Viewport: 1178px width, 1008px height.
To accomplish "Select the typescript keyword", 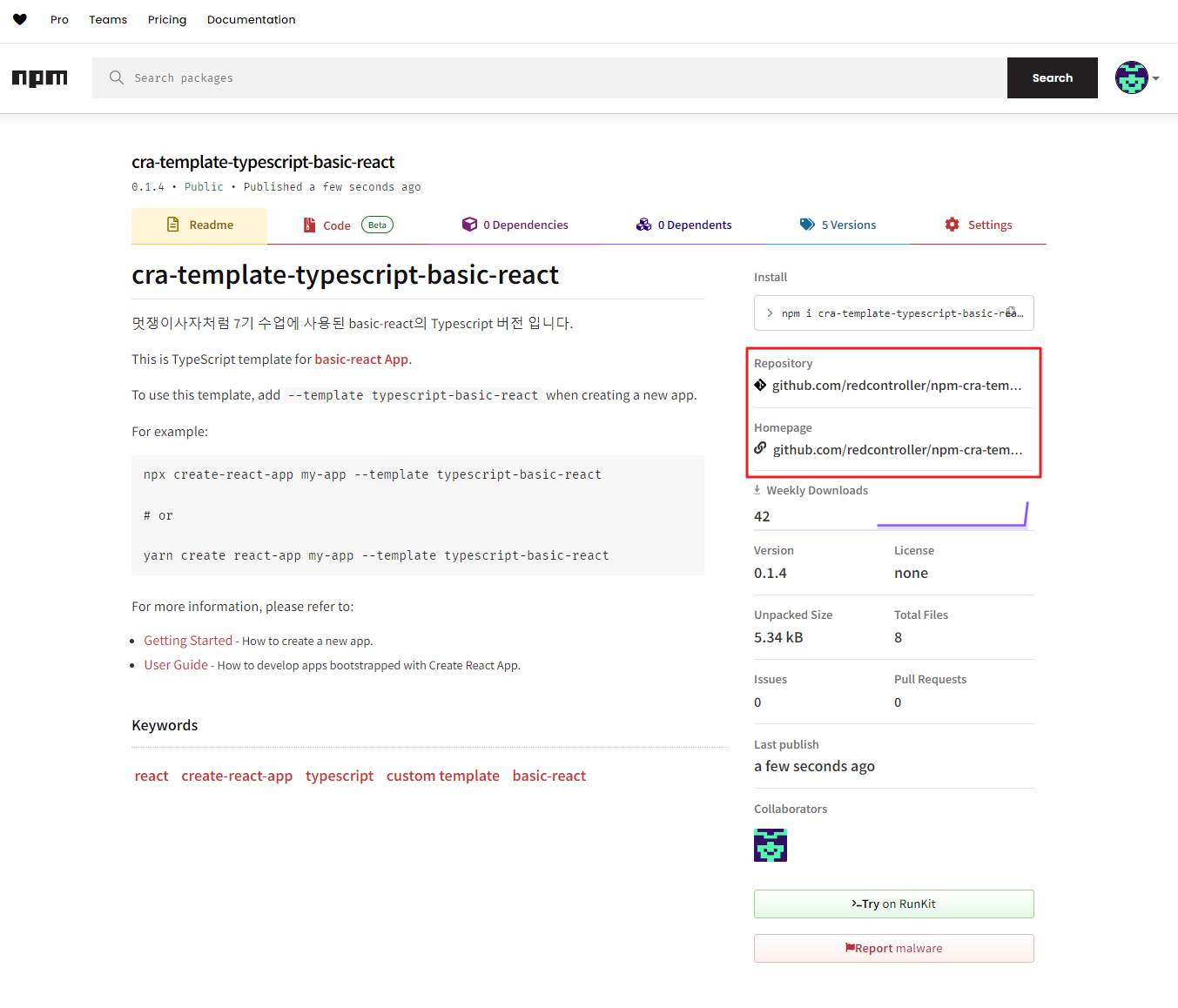I will pyautogui.click(x=340, y=776).
